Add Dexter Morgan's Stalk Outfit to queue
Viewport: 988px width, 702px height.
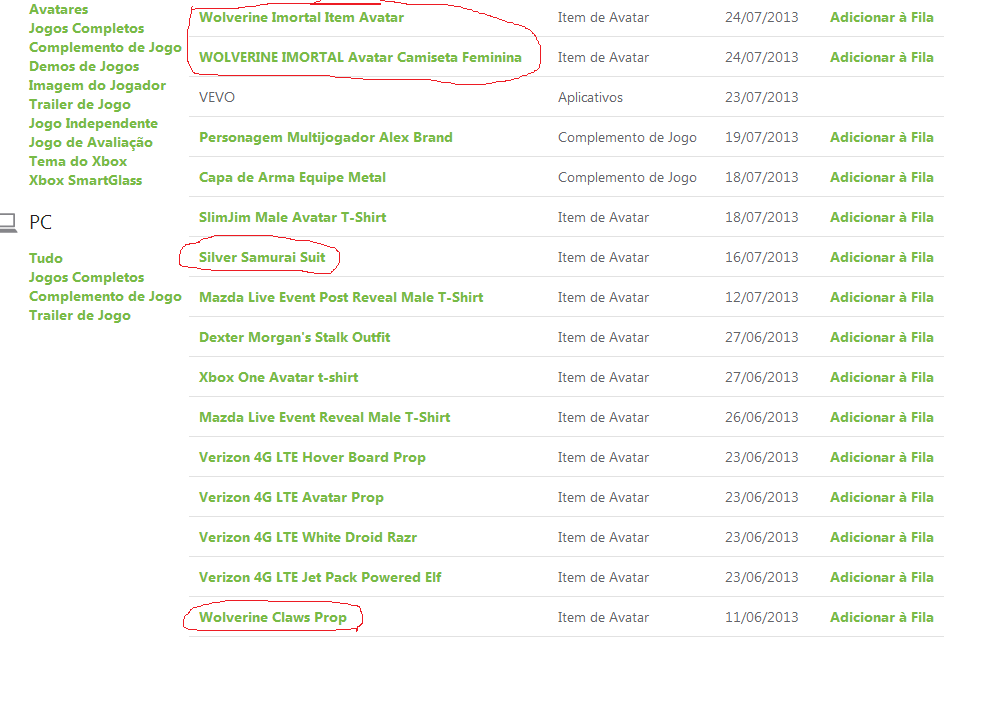[x=882, y=337]
